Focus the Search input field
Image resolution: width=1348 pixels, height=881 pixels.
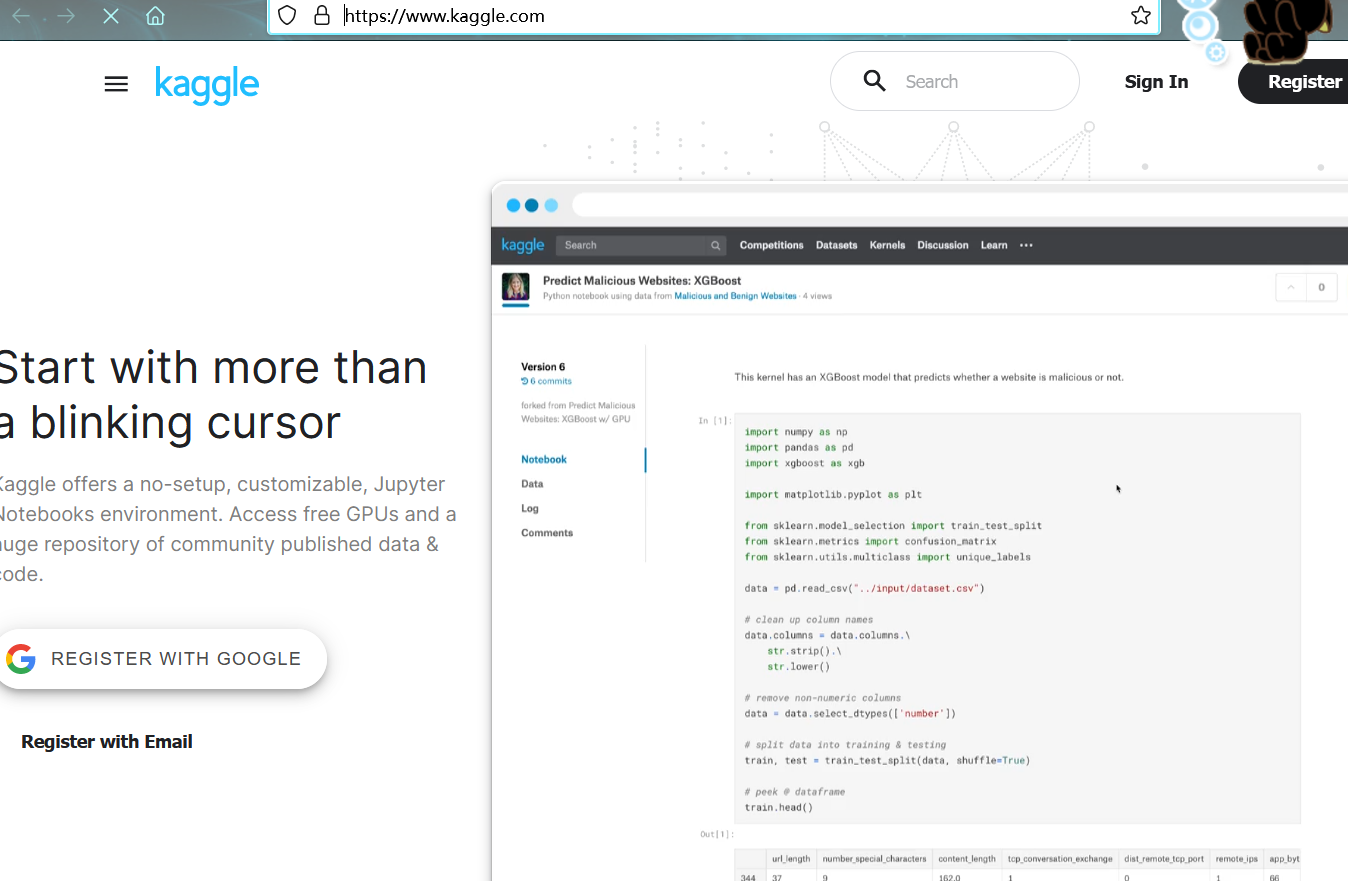(955, 81)
